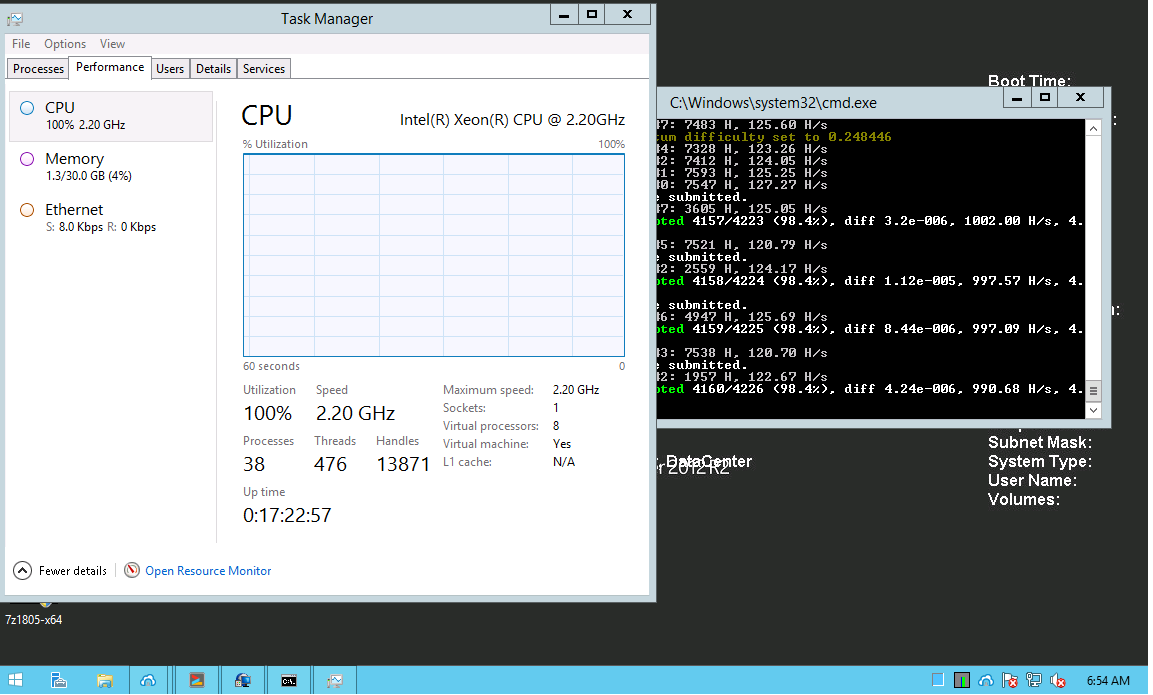Click the Threads value 476
Image resolution: width=1153 pixels, height=695 pixels.
coord(330,464)
